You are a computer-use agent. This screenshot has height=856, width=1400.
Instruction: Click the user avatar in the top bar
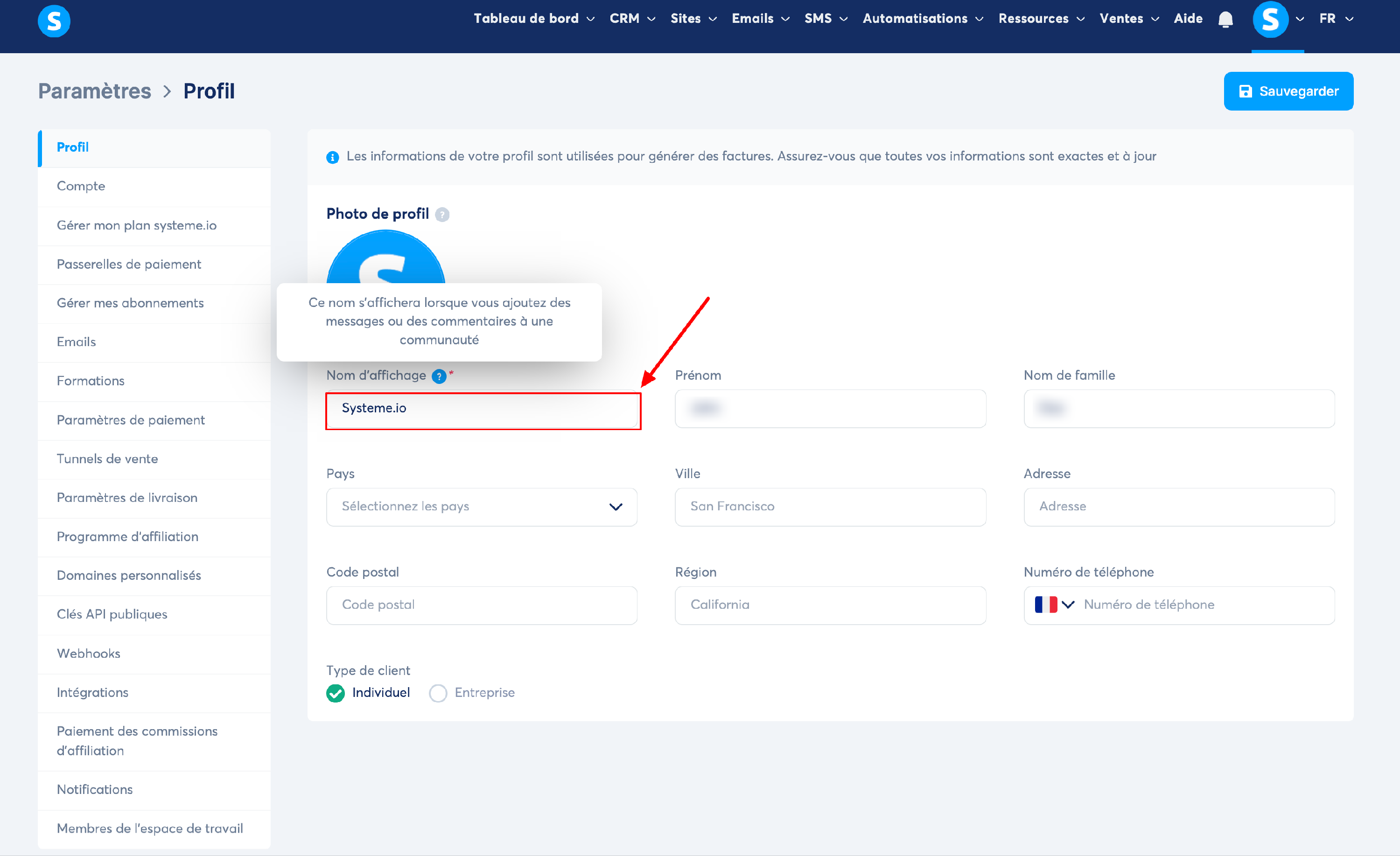point(1270,19)
